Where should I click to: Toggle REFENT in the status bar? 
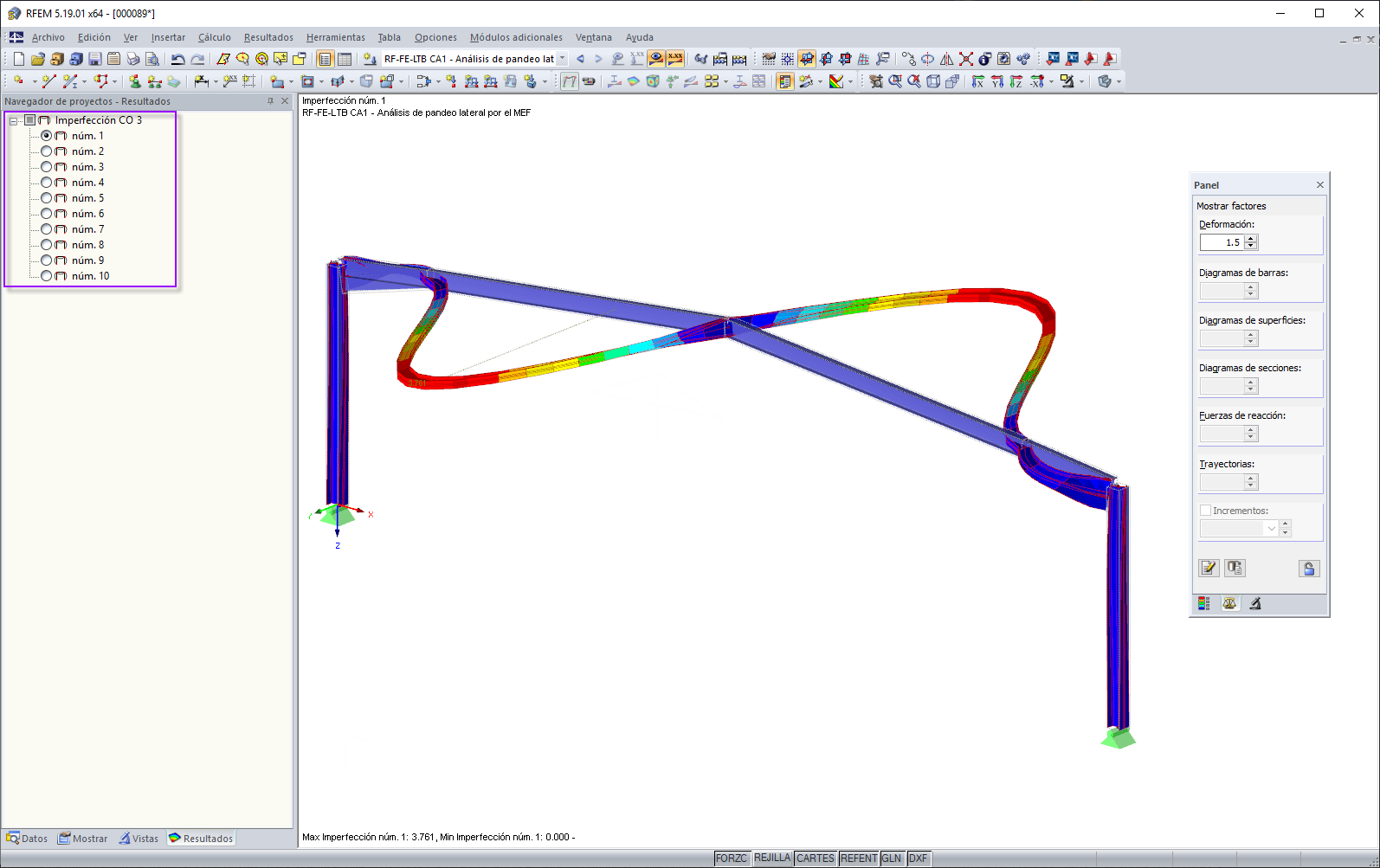point(859,858)
